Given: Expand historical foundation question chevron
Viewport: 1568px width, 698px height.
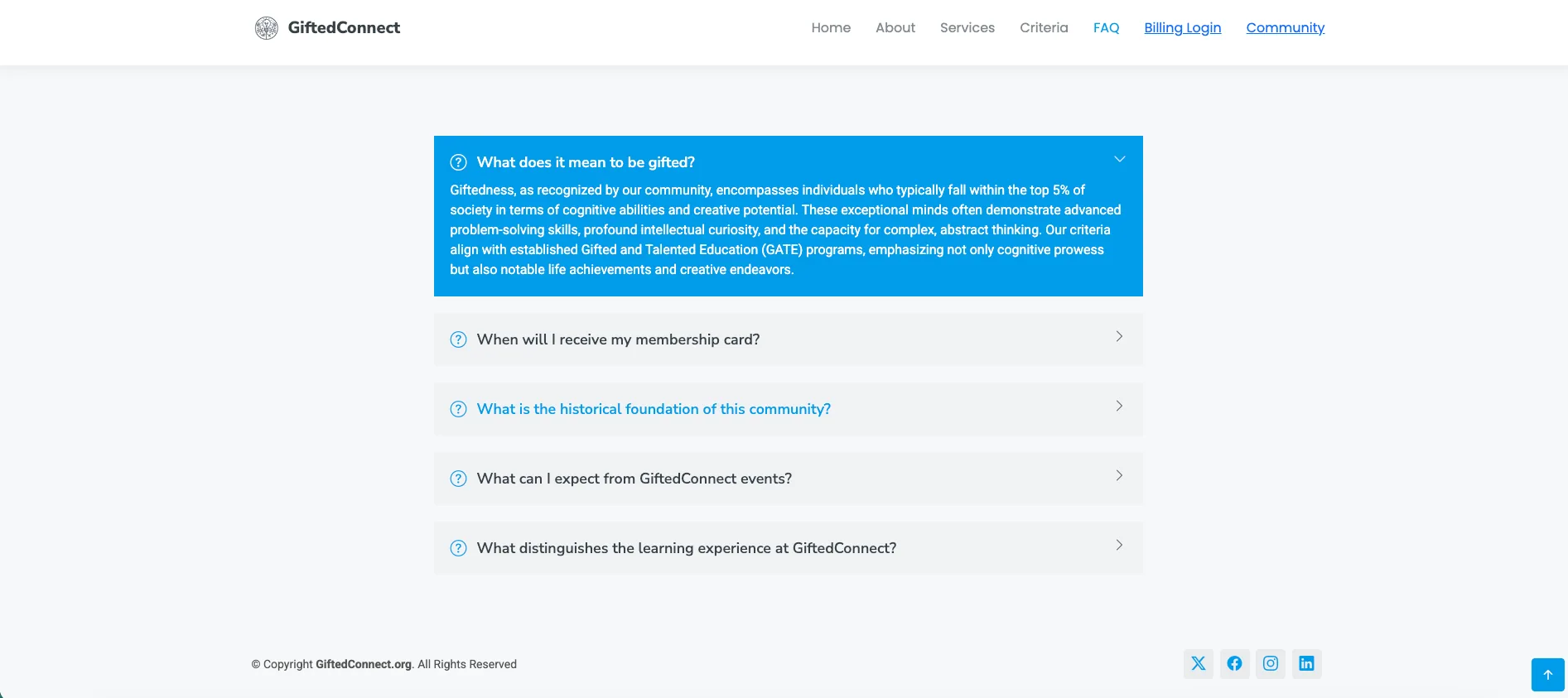Looking at the screenshot, I should [x=1119, y=406].
